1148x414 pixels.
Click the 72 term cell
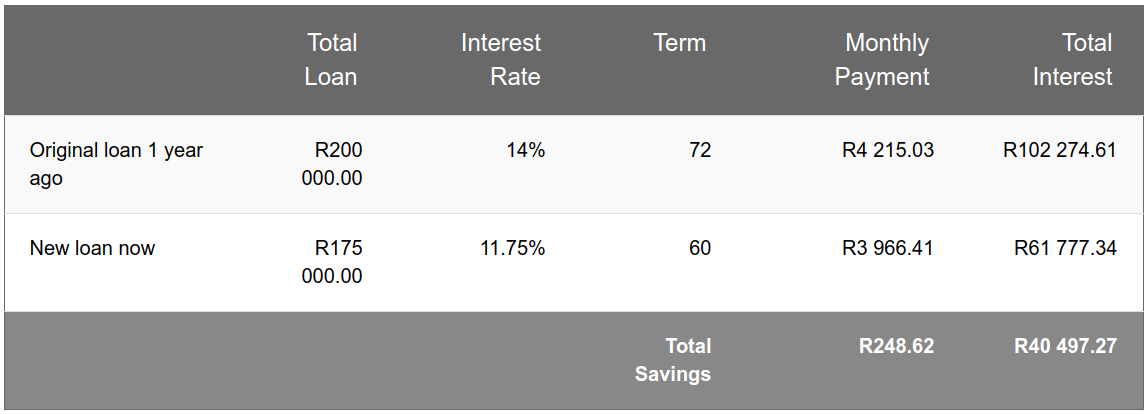click(700, 150)
